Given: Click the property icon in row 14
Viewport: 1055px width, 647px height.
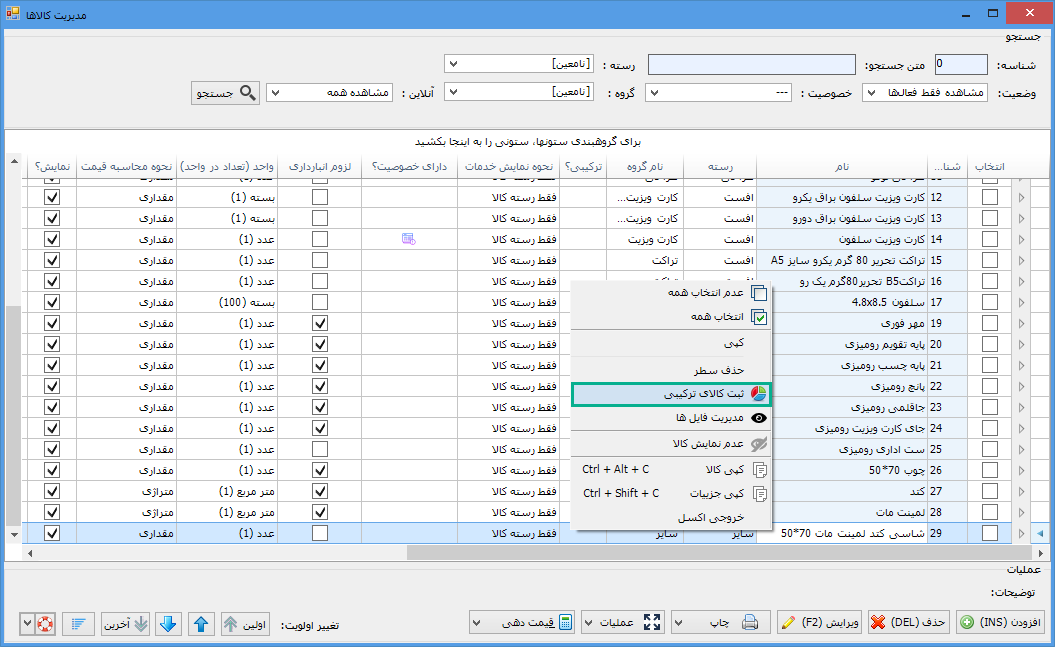Looking at the screenshot, I should coord(408,239).
